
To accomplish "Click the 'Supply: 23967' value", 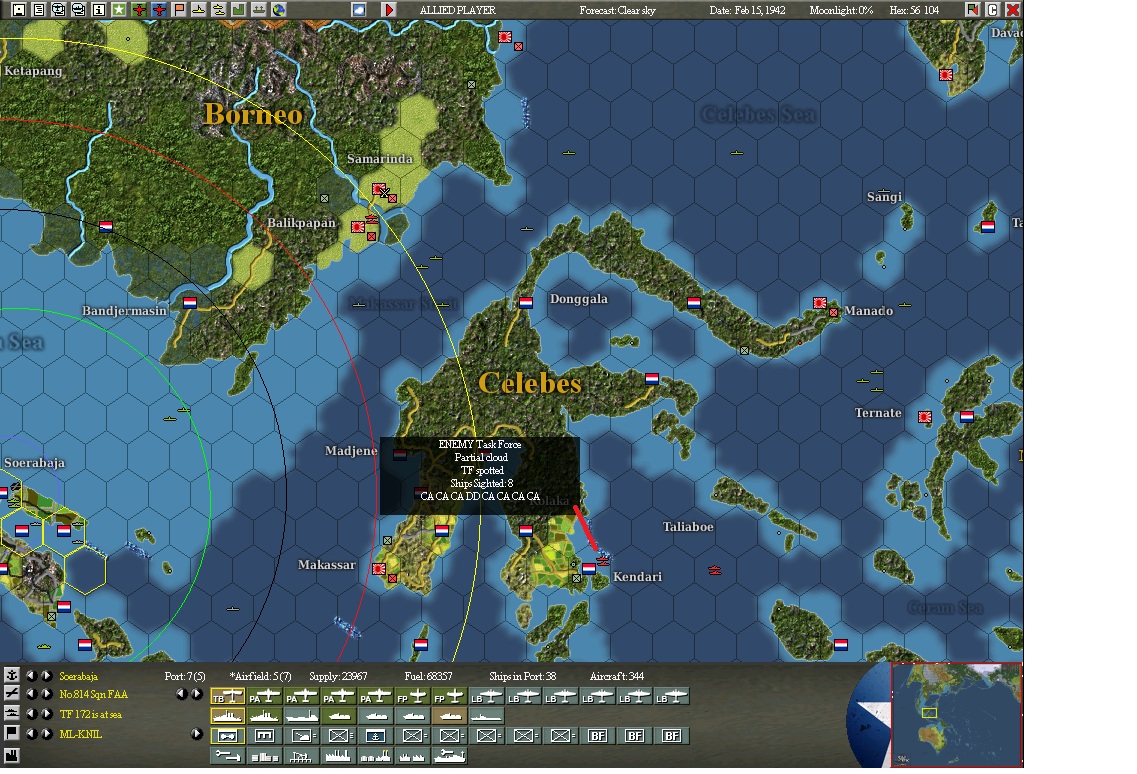I will tap(338, 676).
